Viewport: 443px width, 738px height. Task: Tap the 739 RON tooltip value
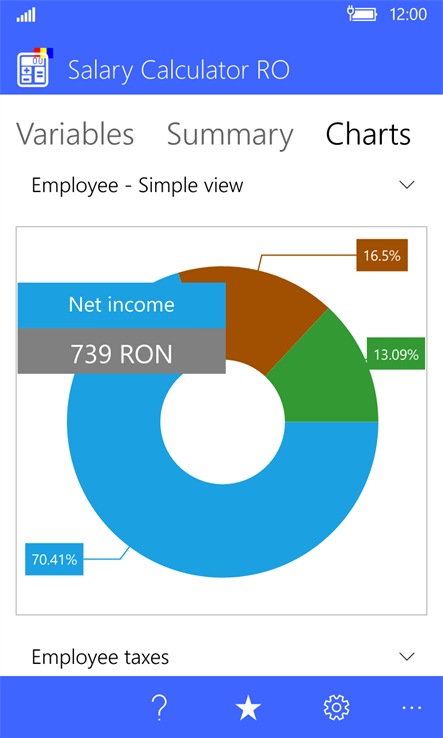click(121, 351)
